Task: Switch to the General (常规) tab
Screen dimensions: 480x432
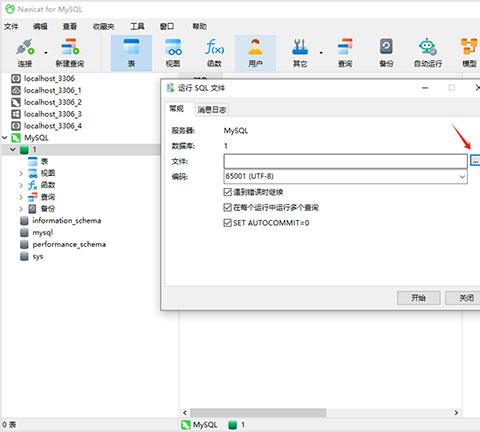Action: click(177, 109)
